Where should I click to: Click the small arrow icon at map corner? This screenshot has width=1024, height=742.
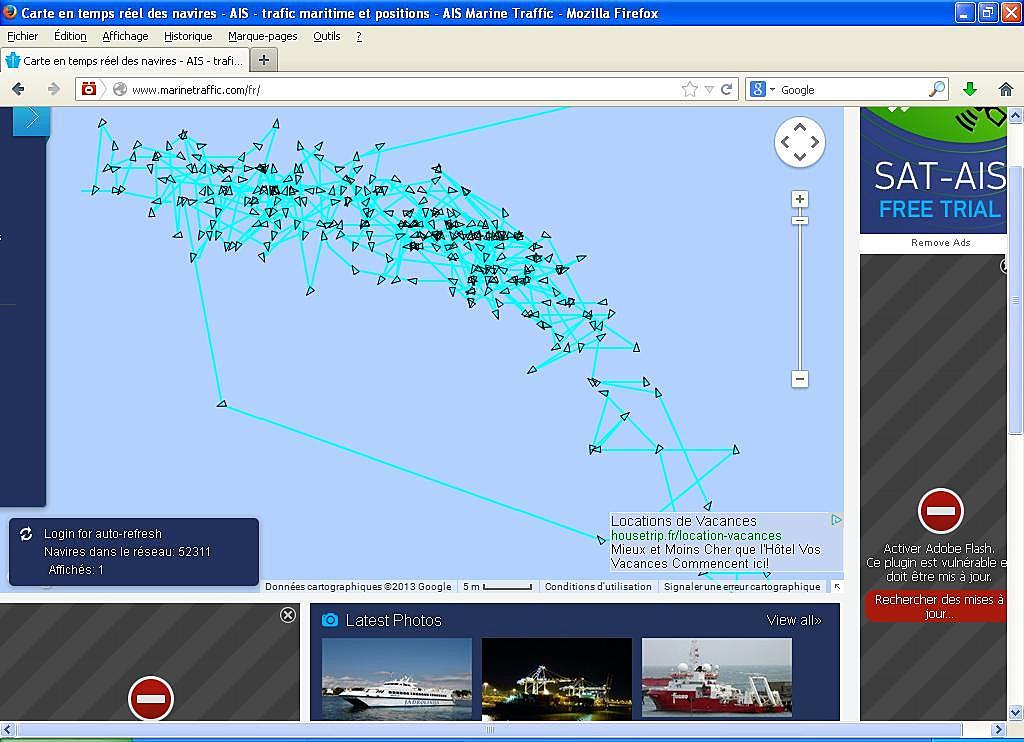(837, 587)
